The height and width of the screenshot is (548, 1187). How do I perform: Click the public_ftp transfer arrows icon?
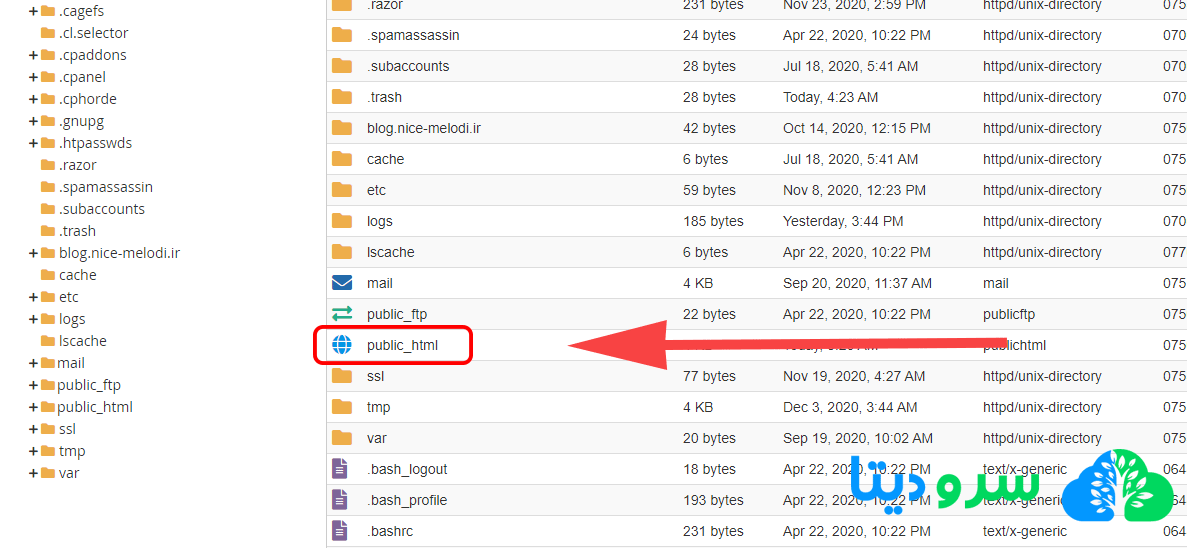tap(342, 314)
